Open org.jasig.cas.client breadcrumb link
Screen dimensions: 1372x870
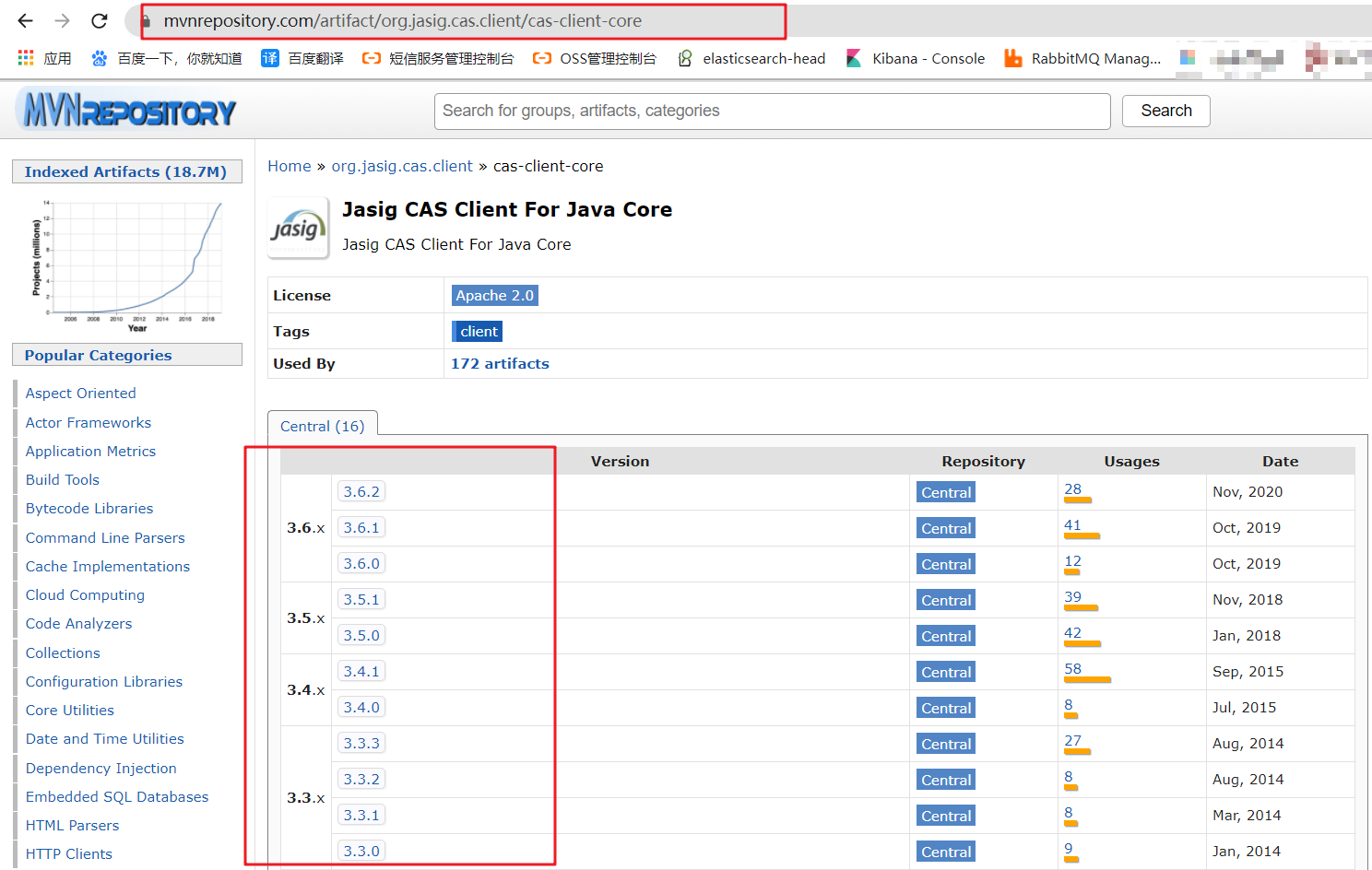point(402,166)
